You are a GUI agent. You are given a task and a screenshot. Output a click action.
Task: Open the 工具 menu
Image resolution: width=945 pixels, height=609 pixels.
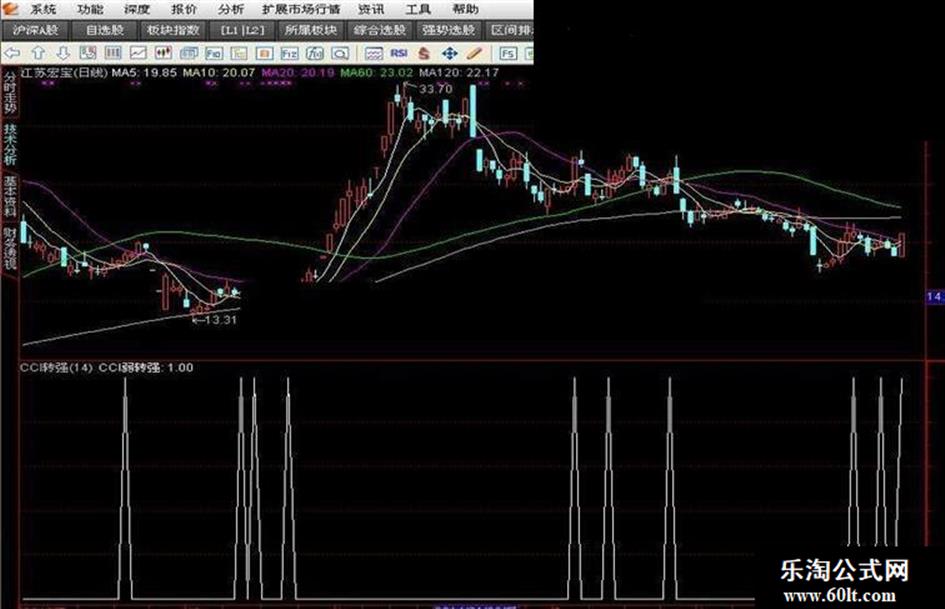[418, 10]
